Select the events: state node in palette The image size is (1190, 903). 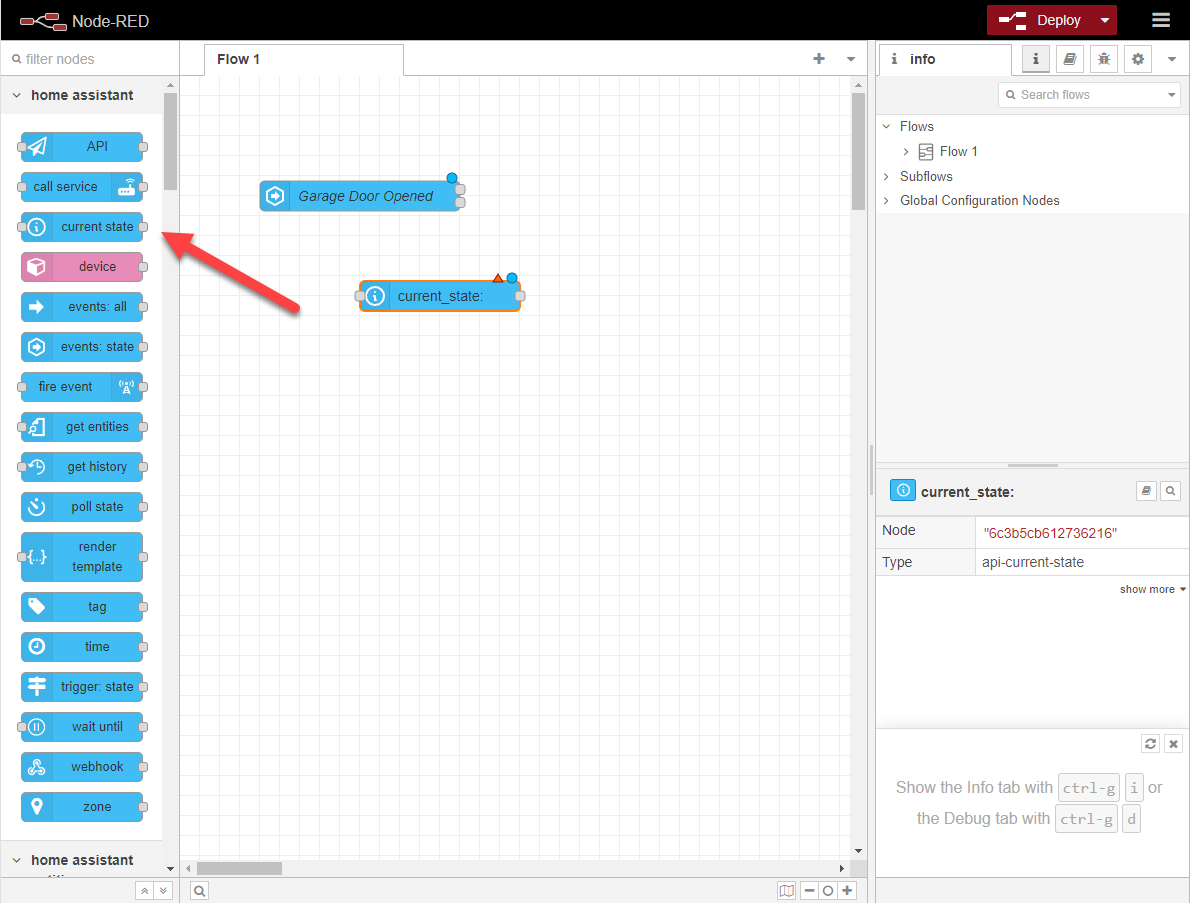click(83, 347)
